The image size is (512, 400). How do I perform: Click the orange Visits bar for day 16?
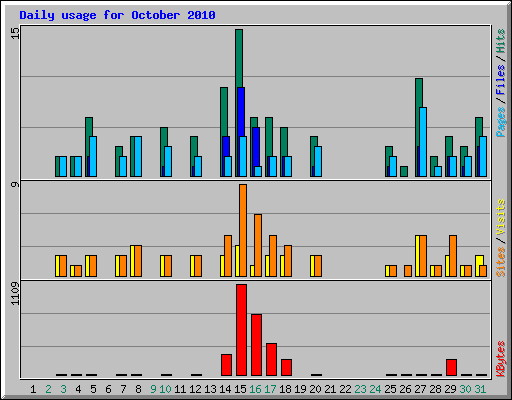pos(258,245)
